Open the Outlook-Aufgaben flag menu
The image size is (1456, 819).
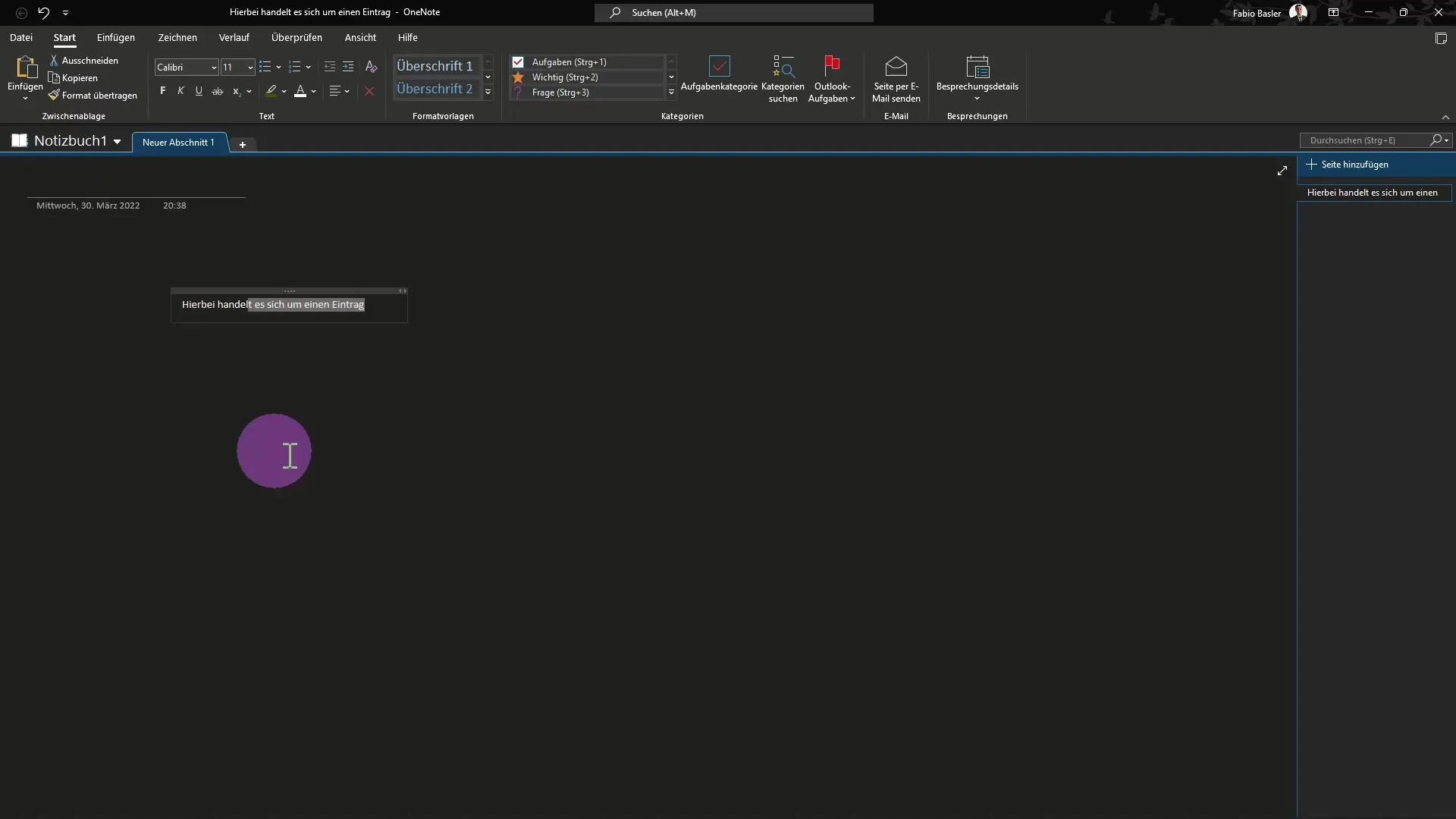point(832,79)
